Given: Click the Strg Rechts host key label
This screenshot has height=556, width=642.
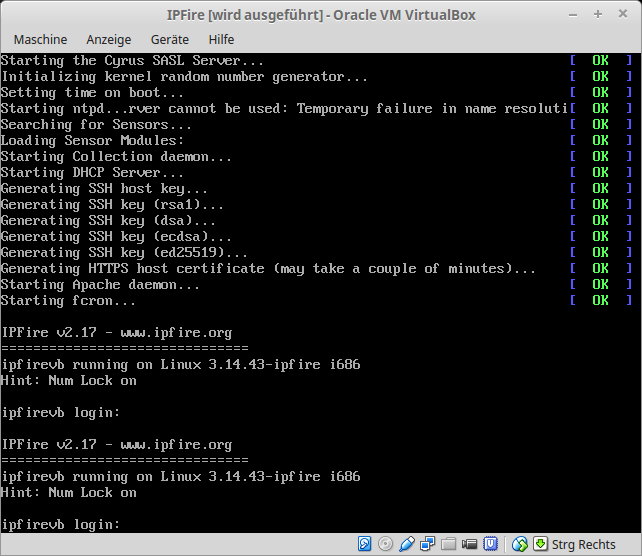Looking at the screenshot, I should click(x=583, y=545).
